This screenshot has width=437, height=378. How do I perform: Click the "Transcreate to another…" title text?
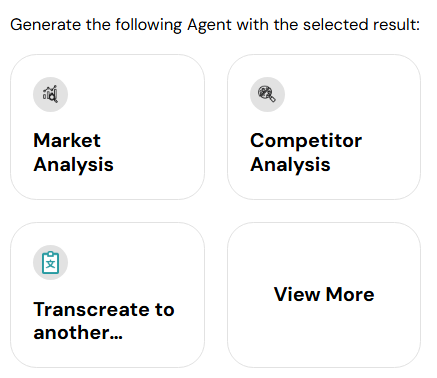pyautogui.click(x=104, y=321)
